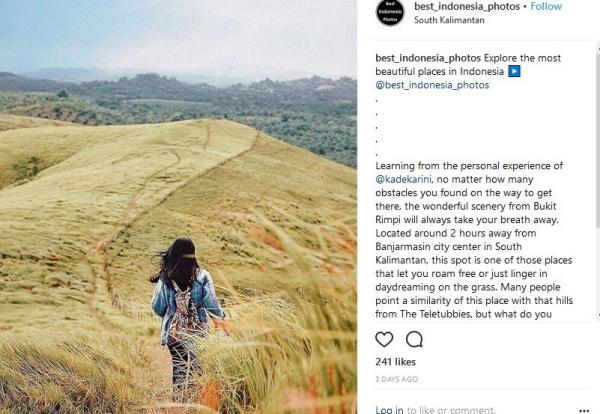Open comments via speech bubble icon
600x414 pixels.
pos(414,339)
